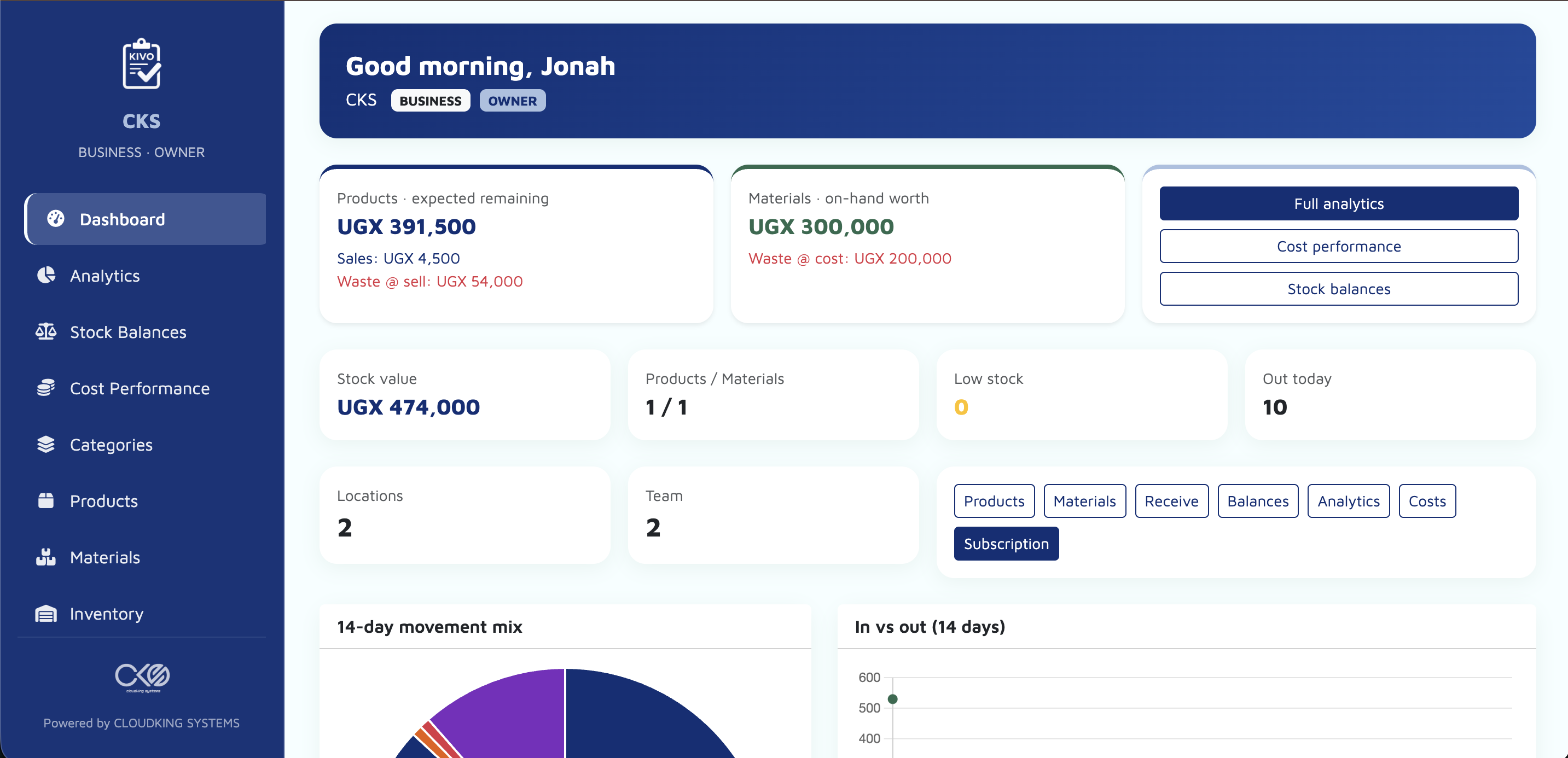Click the BUSINESS badge in header
The image size is (1568, 758).
(431, 101)
